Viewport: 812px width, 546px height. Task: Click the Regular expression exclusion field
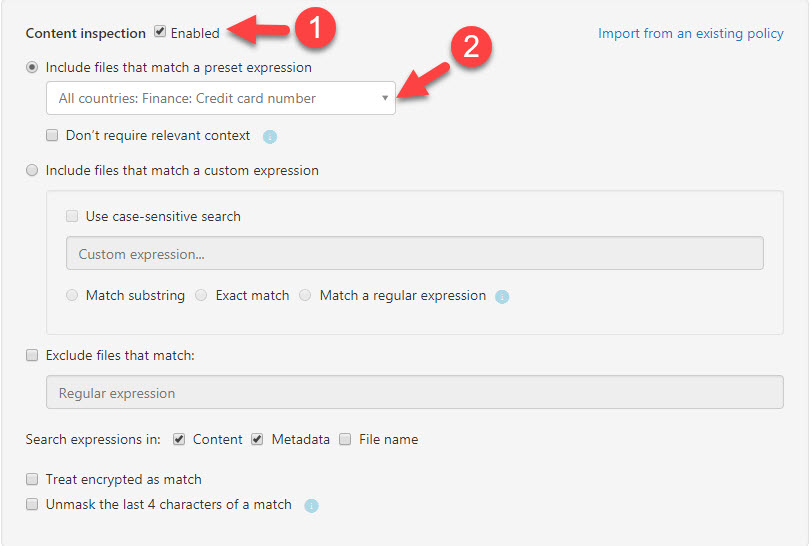[415, 392]
